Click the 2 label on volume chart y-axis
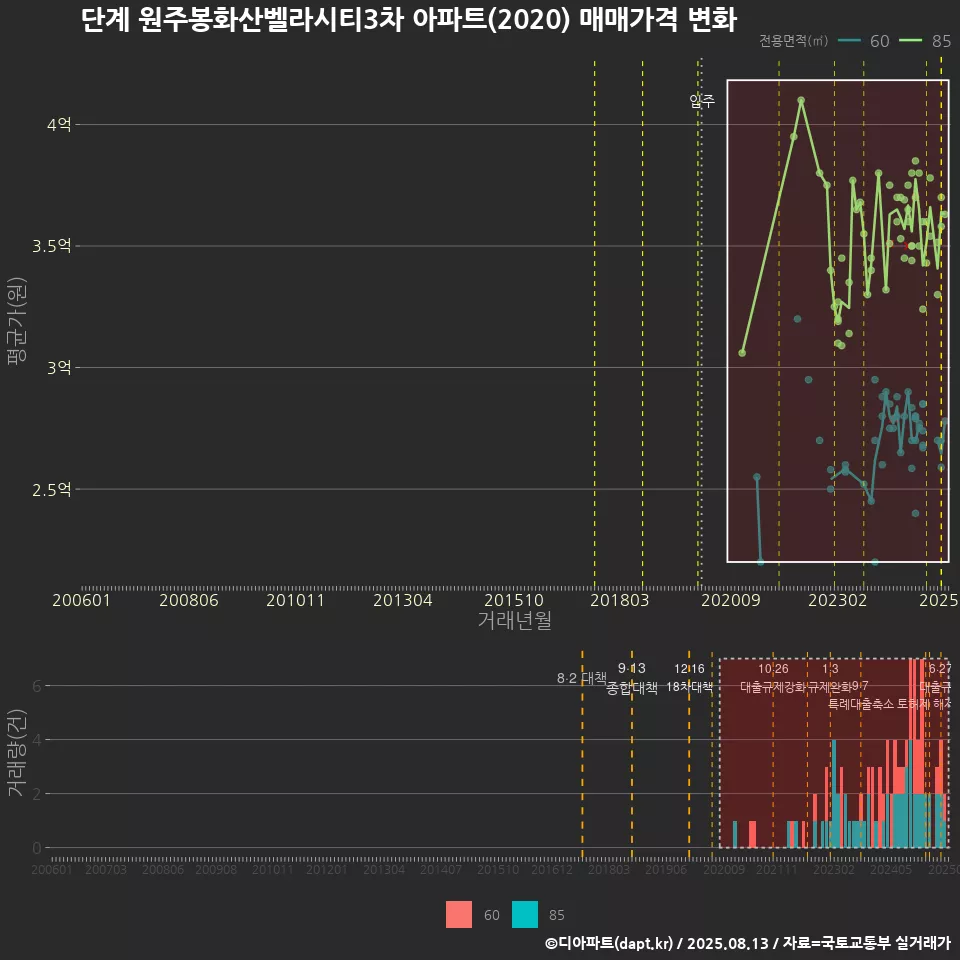Viewport: 960px width, 960px height. pos(37,793)
